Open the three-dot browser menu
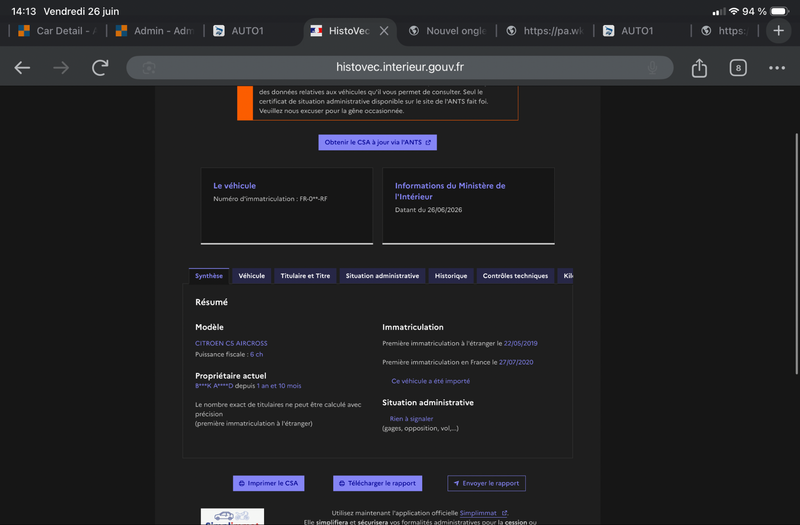 [777, 67]
